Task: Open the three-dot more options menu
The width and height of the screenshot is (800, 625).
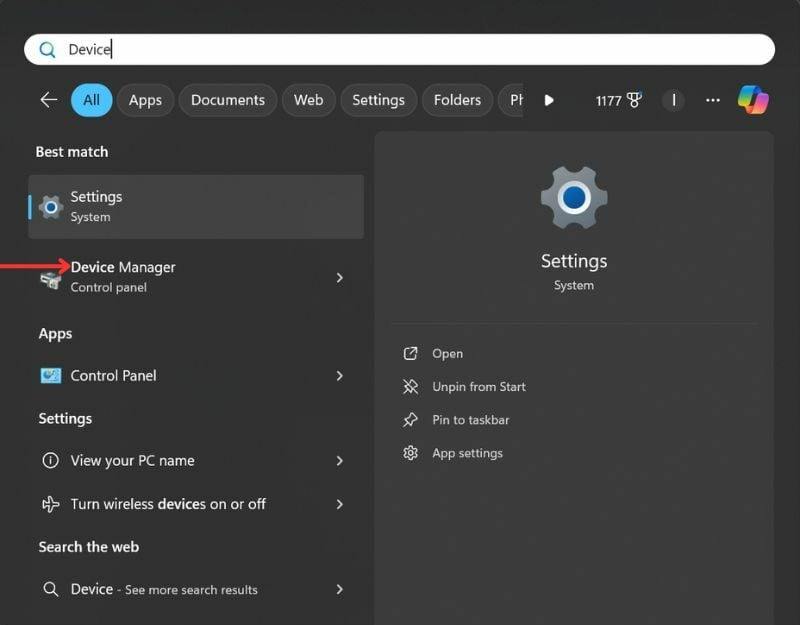Action: (x=713, y=100)
